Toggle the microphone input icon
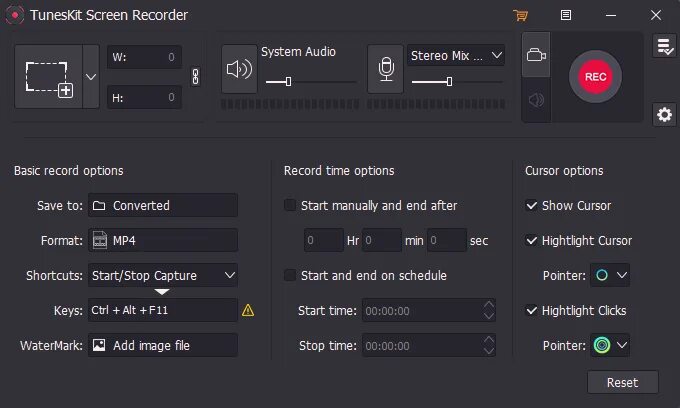This screenshot has height=408, width=680. pyautogui.click(x=386, y=69)
